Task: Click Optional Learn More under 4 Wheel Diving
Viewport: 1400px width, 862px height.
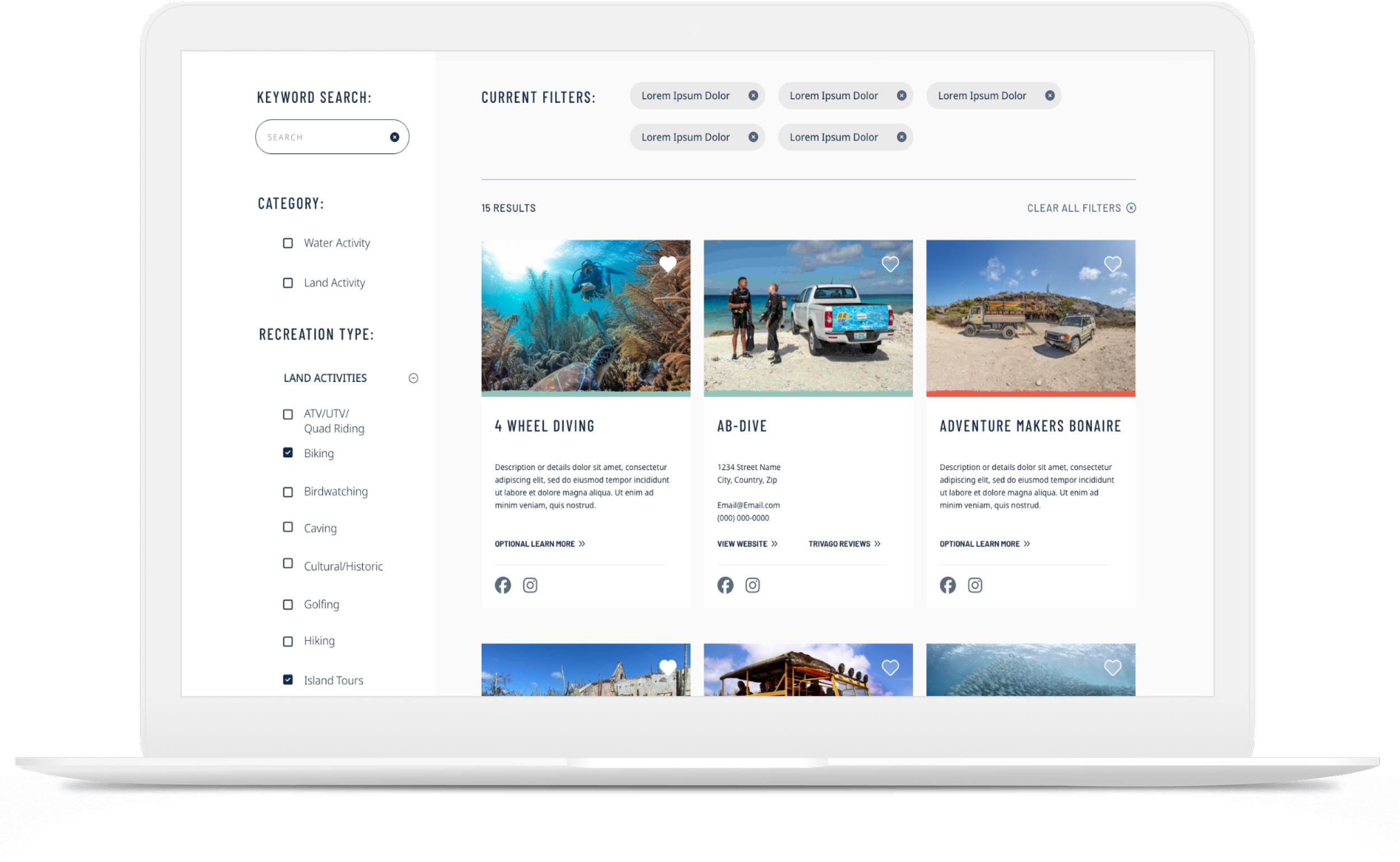Action: tap(539, 544)
